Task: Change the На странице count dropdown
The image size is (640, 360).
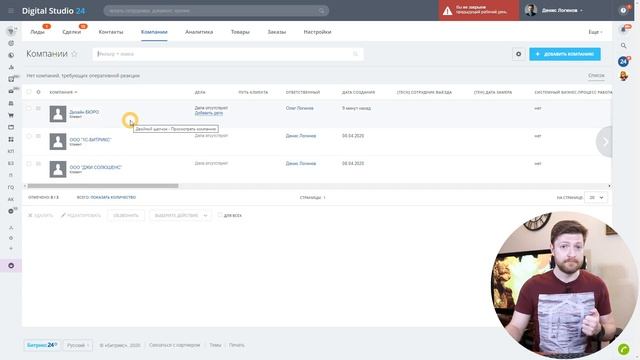Action: click(x=596, y=198)
